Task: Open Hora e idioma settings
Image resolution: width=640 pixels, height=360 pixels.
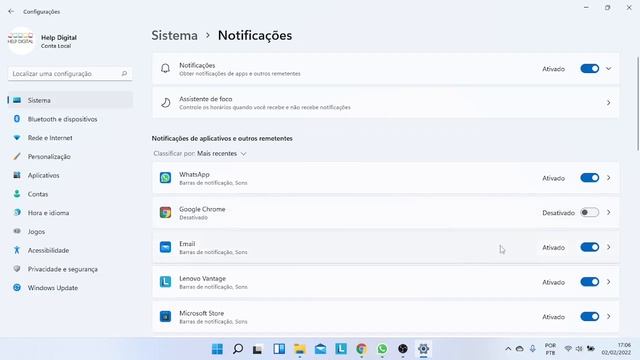Action: [70, 213]
